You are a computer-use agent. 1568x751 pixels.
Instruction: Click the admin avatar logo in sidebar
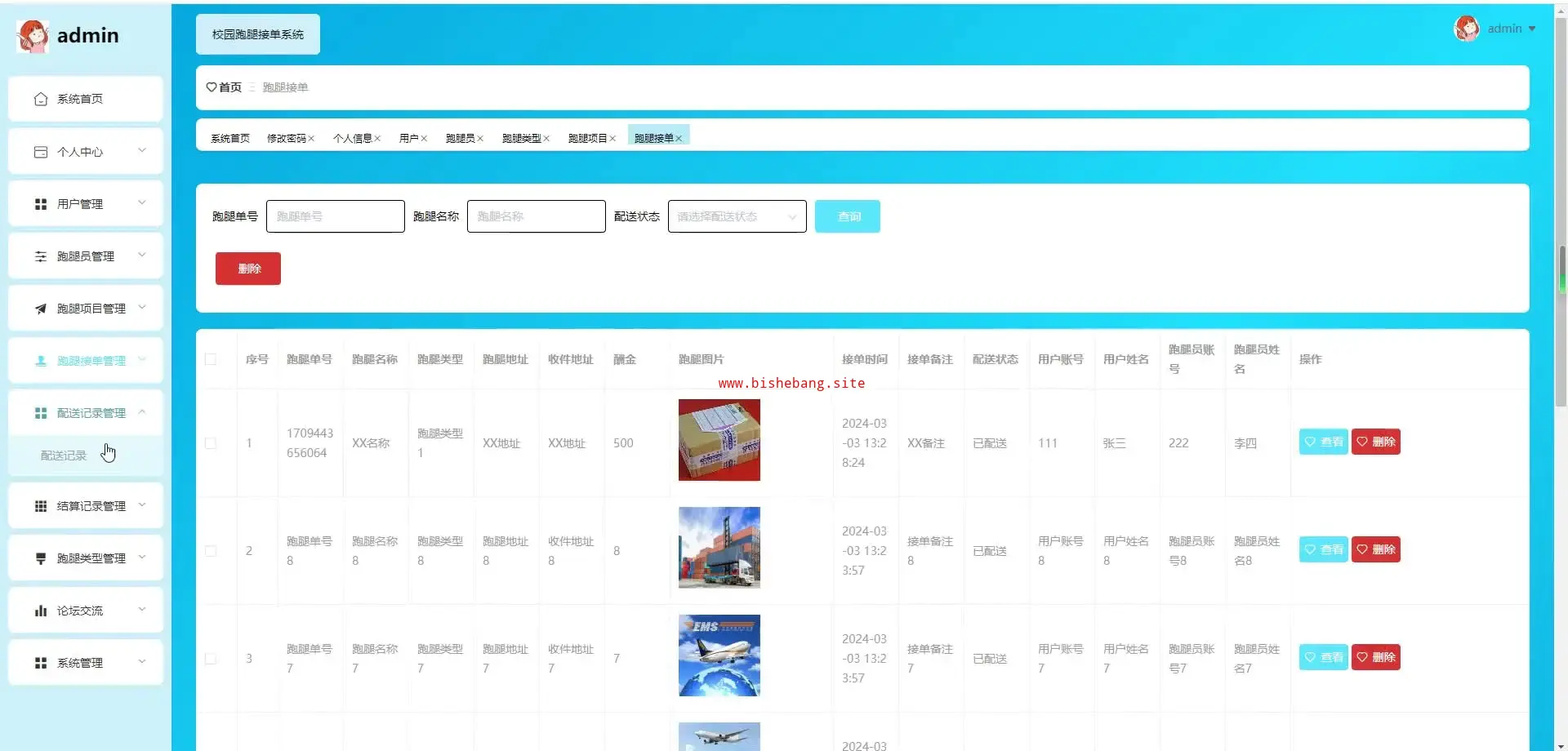click(x=33, y=36)
